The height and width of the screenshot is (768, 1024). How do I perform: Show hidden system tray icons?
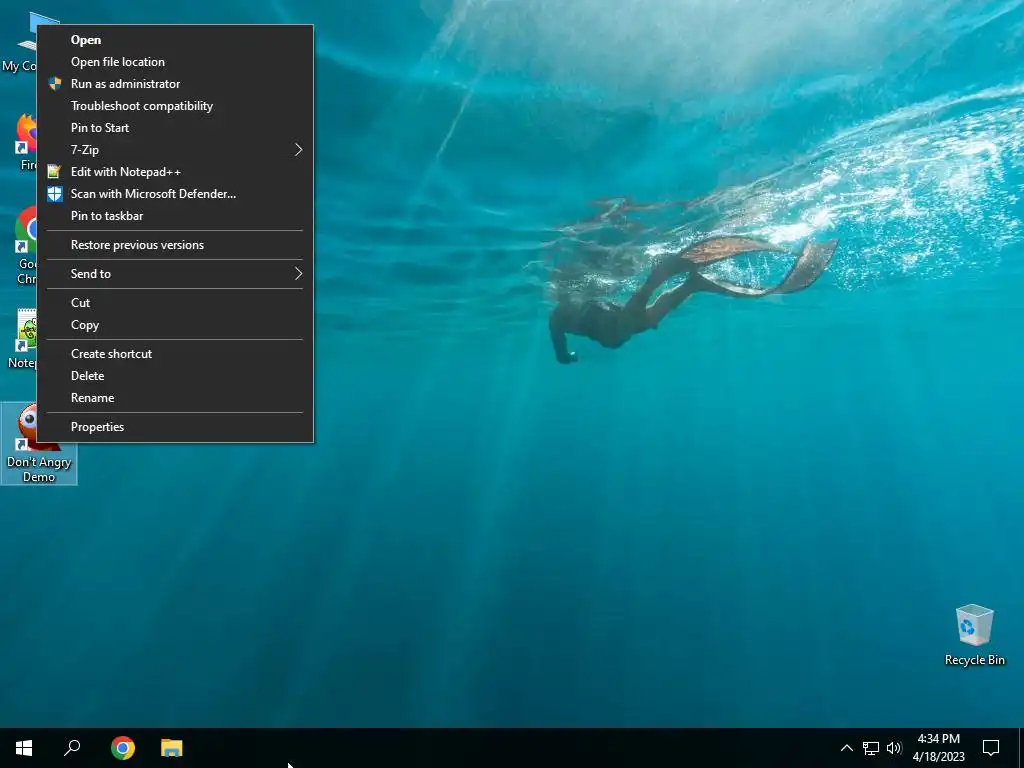tap(846, 748)
